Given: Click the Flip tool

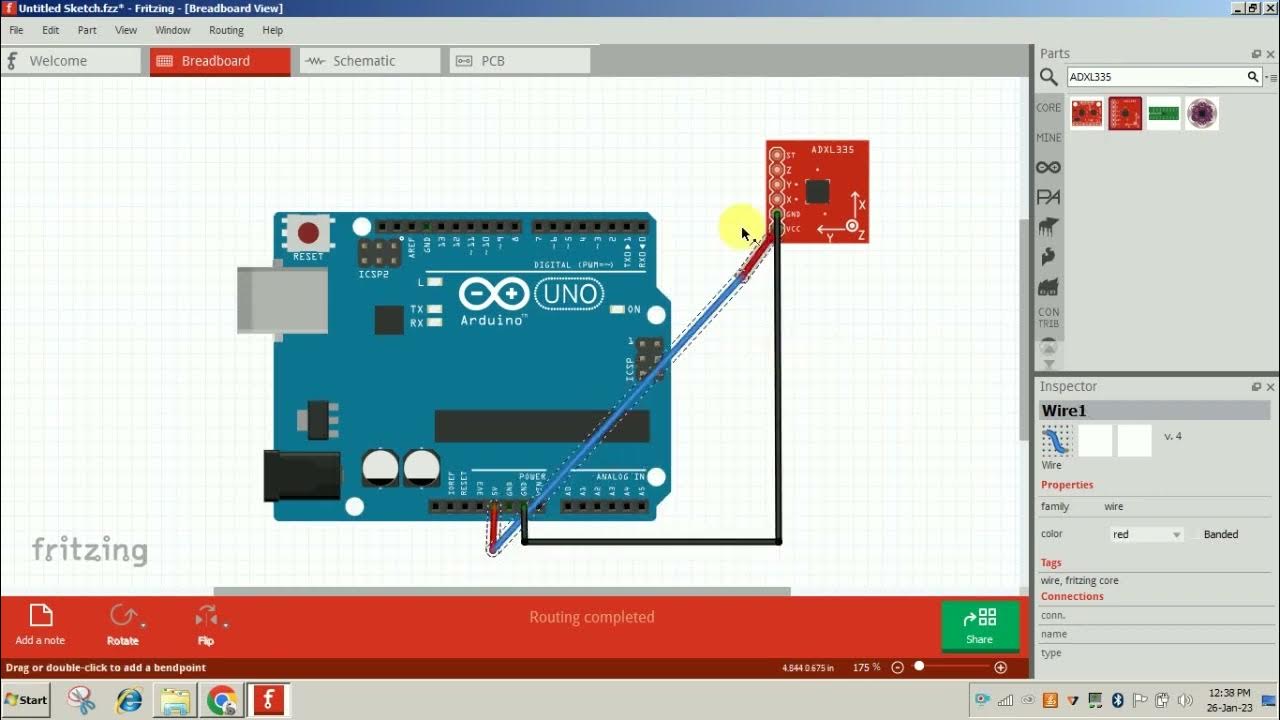Looking at the screenshot, I should [207, 625].
